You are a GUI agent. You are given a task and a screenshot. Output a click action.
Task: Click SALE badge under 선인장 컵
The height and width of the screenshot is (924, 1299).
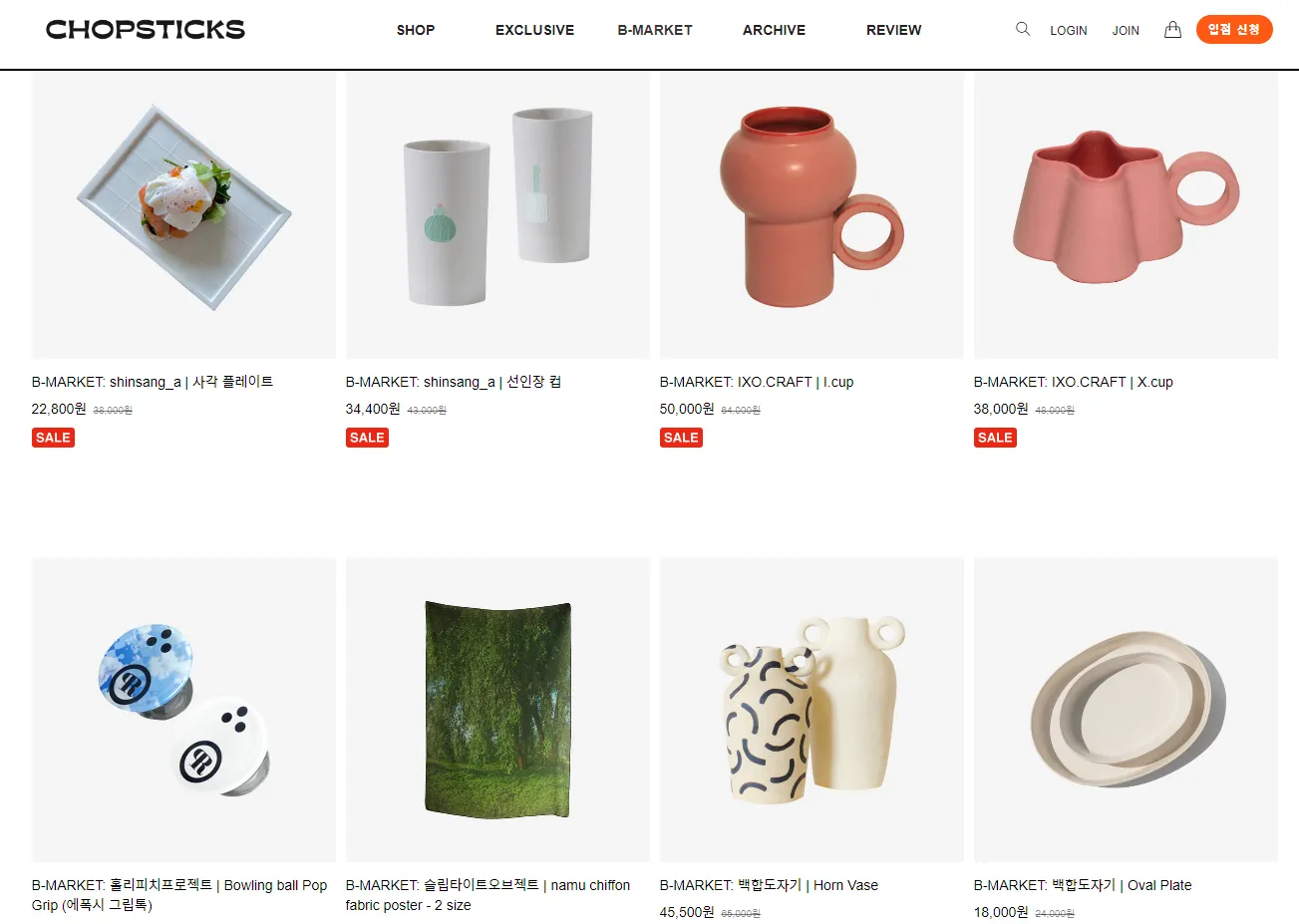click(367, 438)
